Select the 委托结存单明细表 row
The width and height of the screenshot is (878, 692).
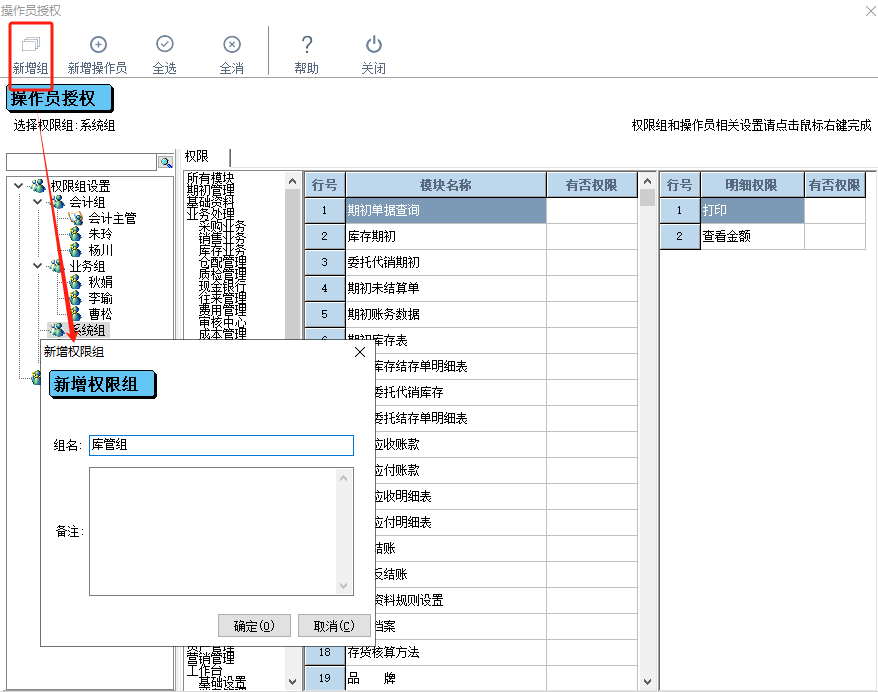[459, 418]
